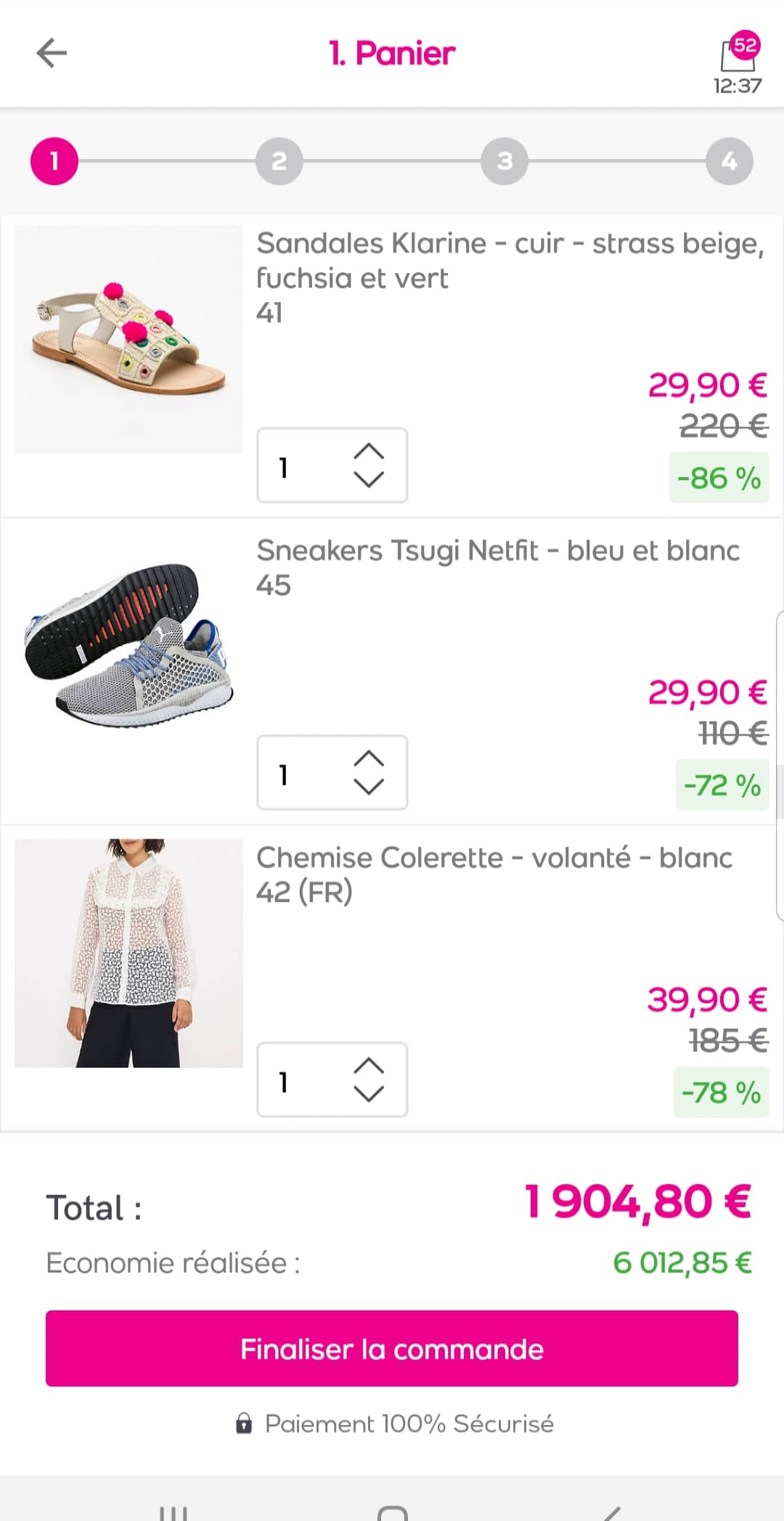Viewport: 784px width, 1521px height.
Task: Tap the back arrow icon
Action: 52,53
